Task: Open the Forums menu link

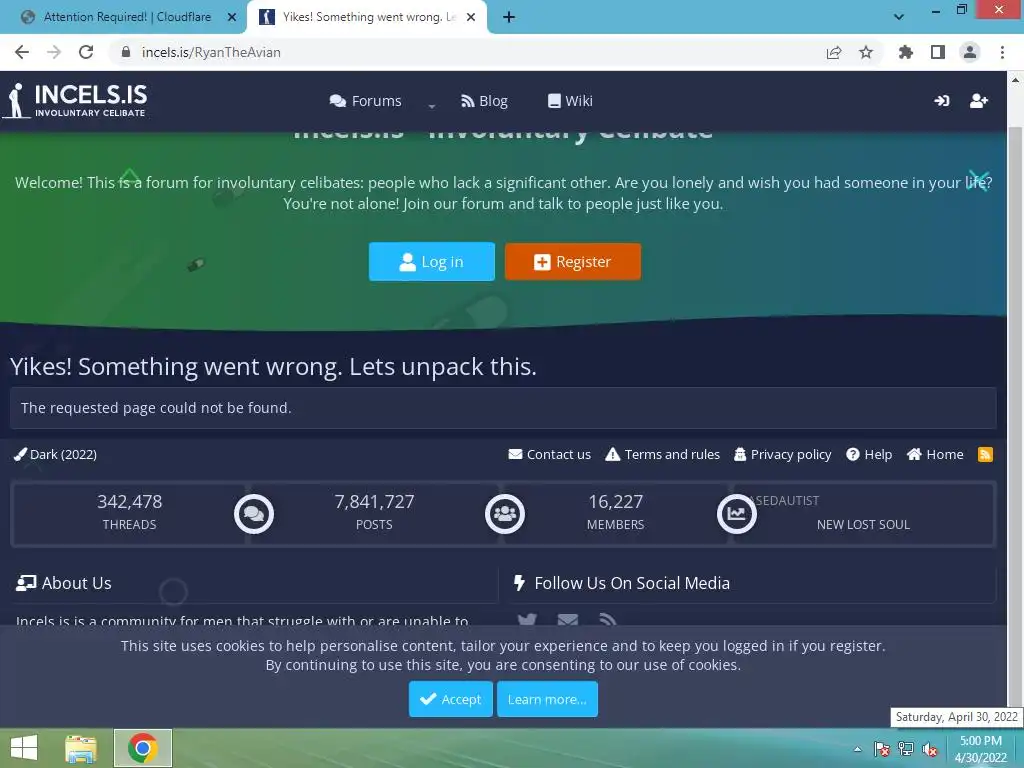Action: coord(366,101)
